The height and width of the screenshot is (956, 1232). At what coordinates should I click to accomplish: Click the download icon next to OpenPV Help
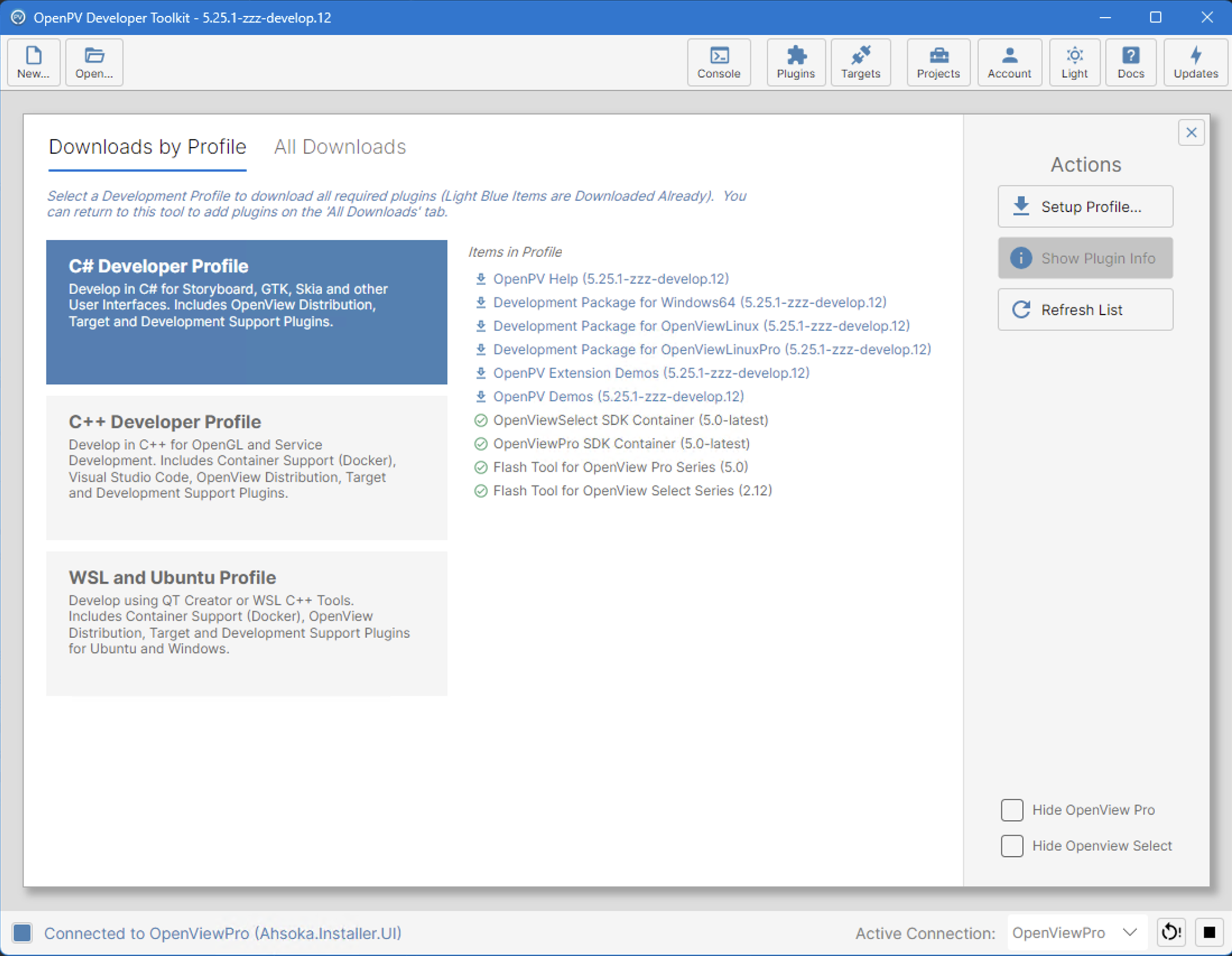[480, 279]
